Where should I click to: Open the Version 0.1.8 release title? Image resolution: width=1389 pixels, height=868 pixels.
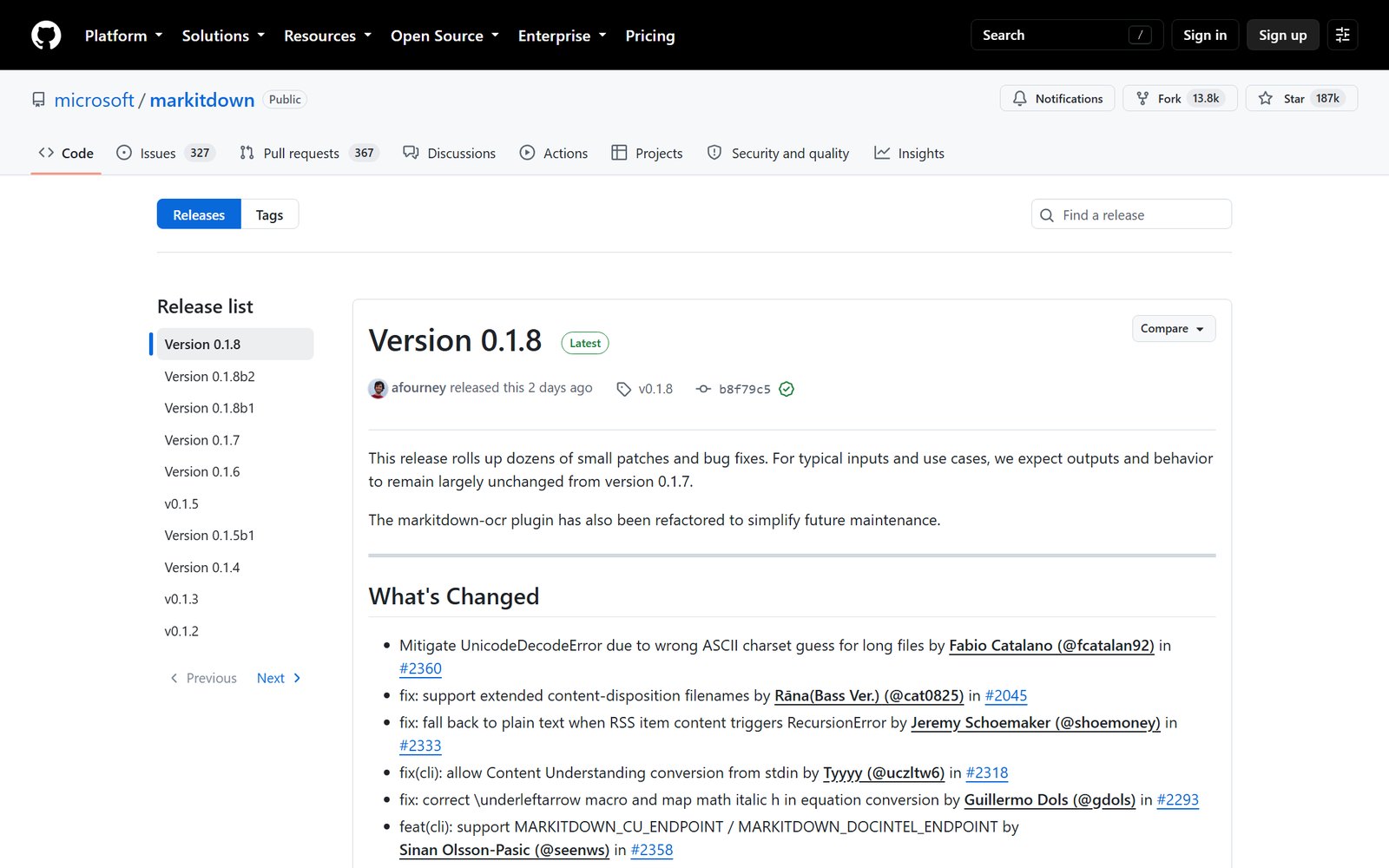[x=455, y=340]
